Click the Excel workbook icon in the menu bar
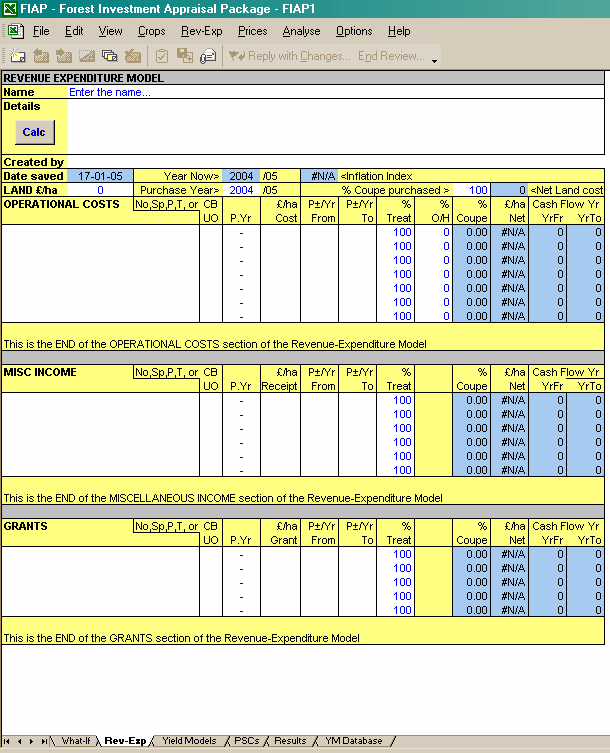 (x=15, y=31)
